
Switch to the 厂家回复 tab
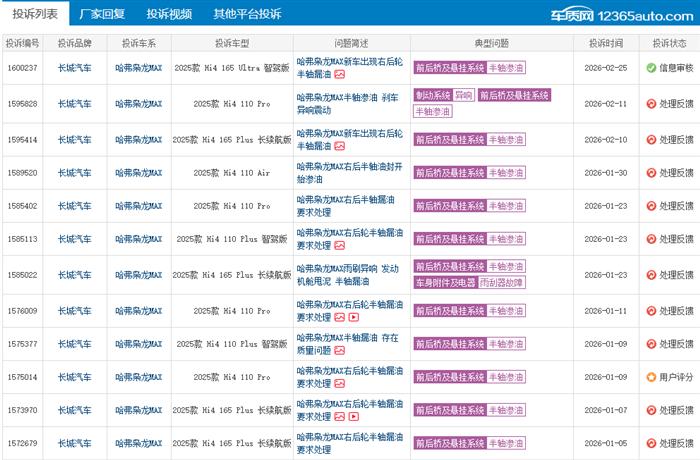[102, 14]
